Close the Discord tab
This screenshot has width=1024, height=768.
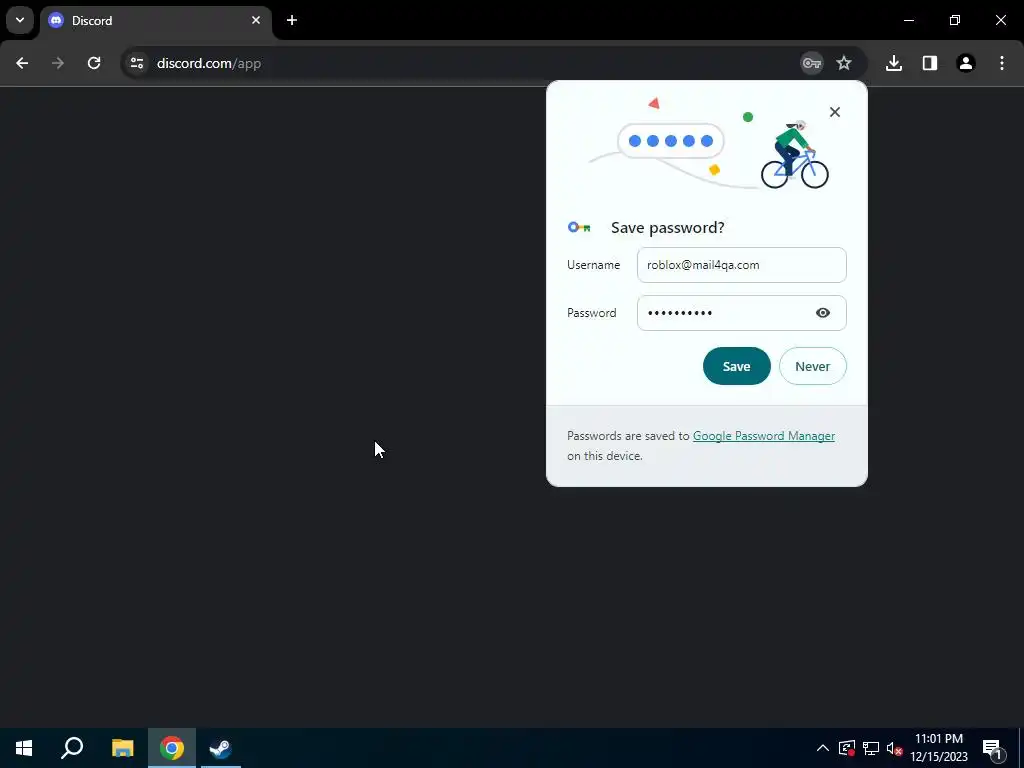256,20
